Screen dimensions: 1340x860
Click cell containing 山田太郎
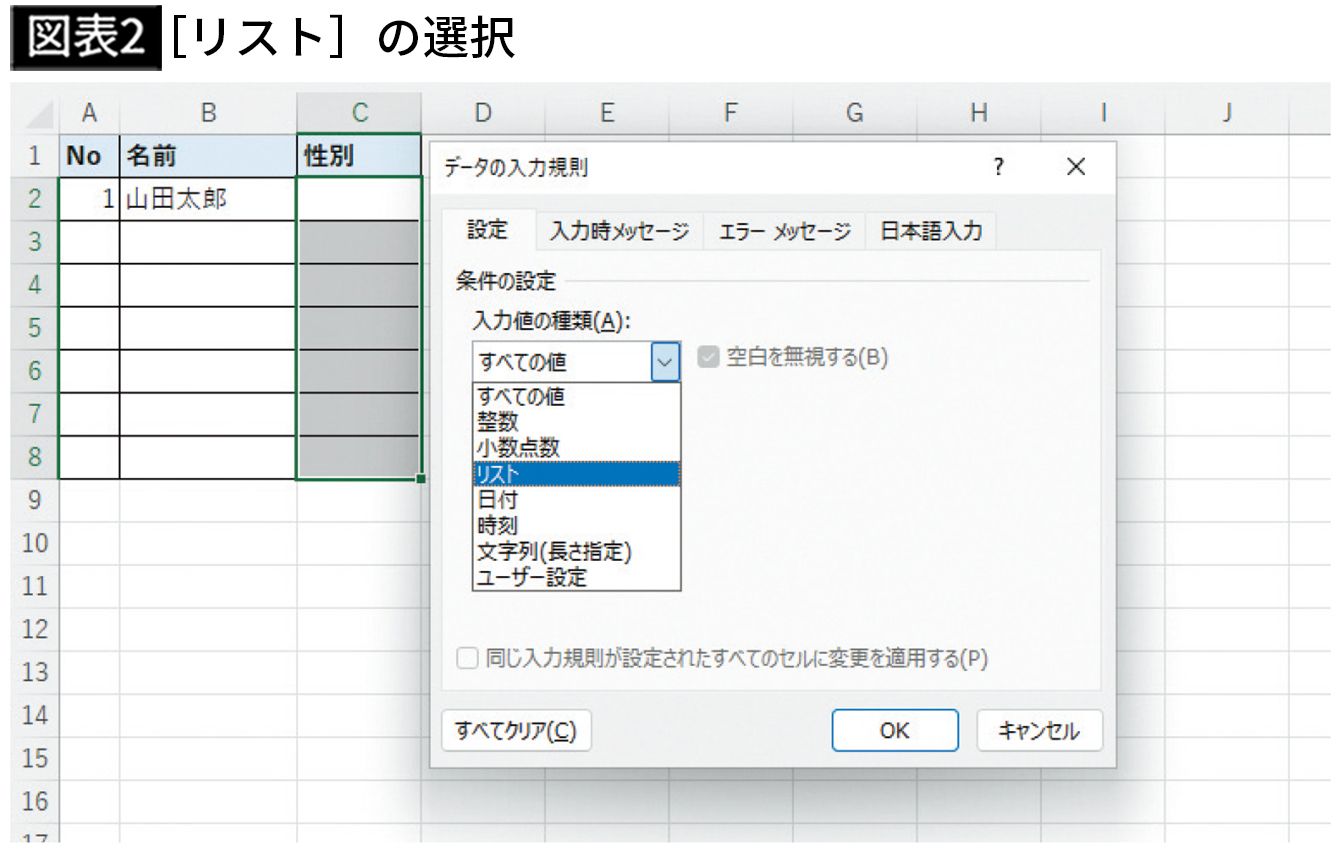click(208, 200)
